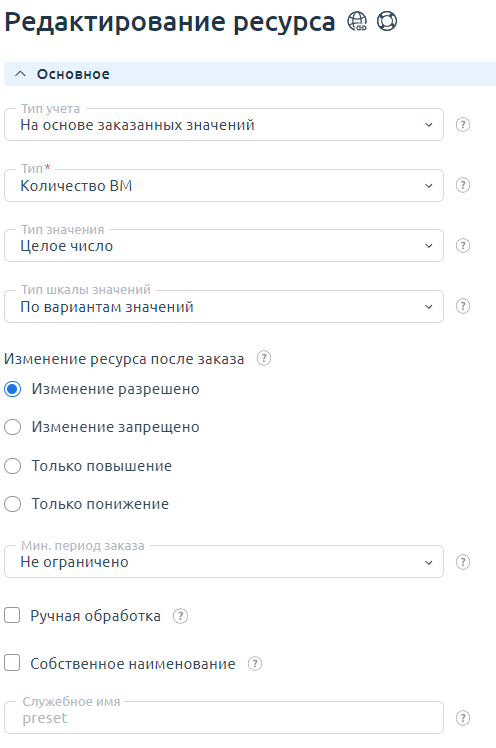This screenshot has width=496, height=748.
Task: Select the Только понижение option
Action: click(x=12, y=504)
